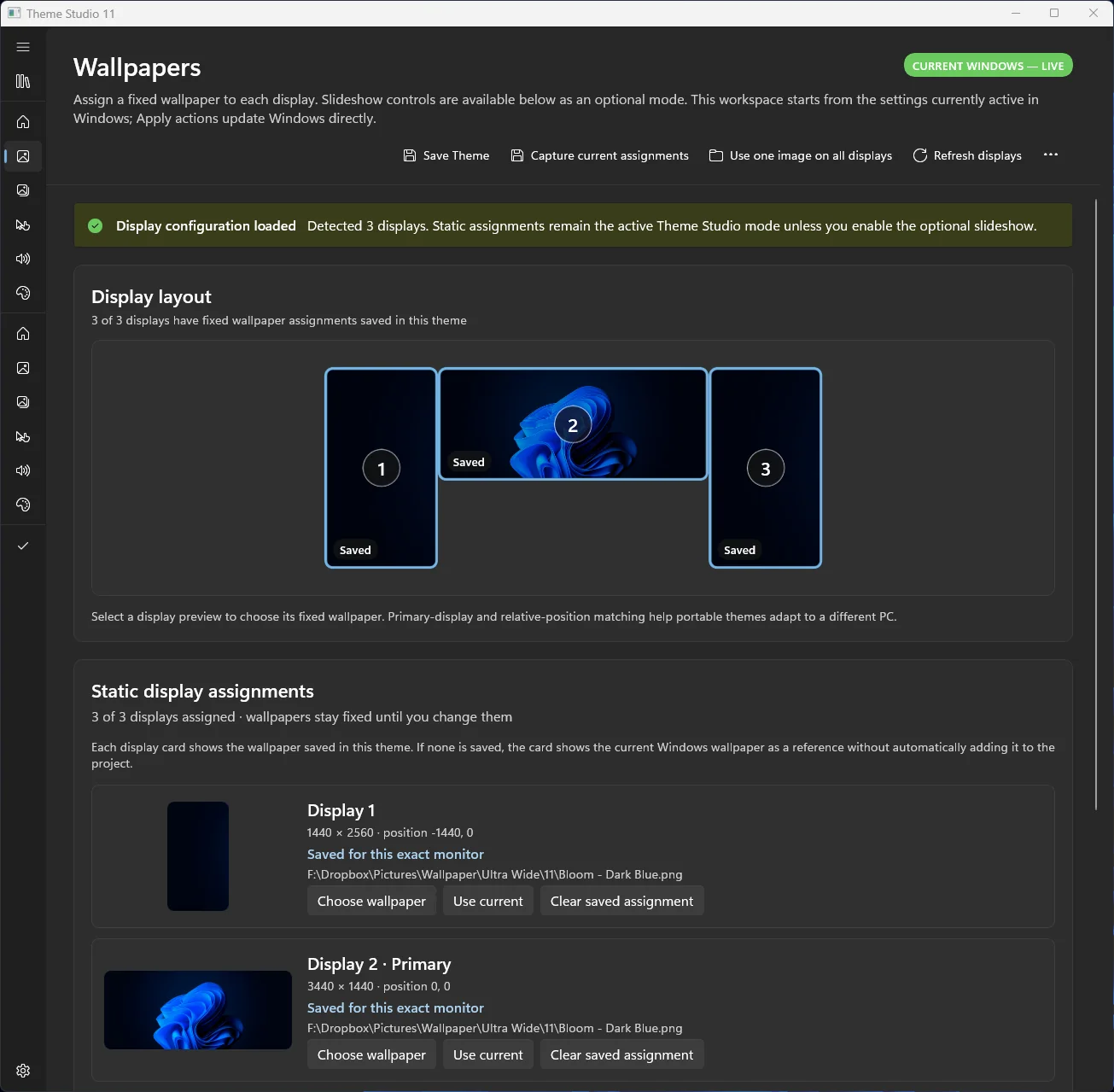This screenshot has width=1114, height=1092.
Task: Click Display 2 'Saved for this exact monitor' text
Action: click(x=395, y=1007)
